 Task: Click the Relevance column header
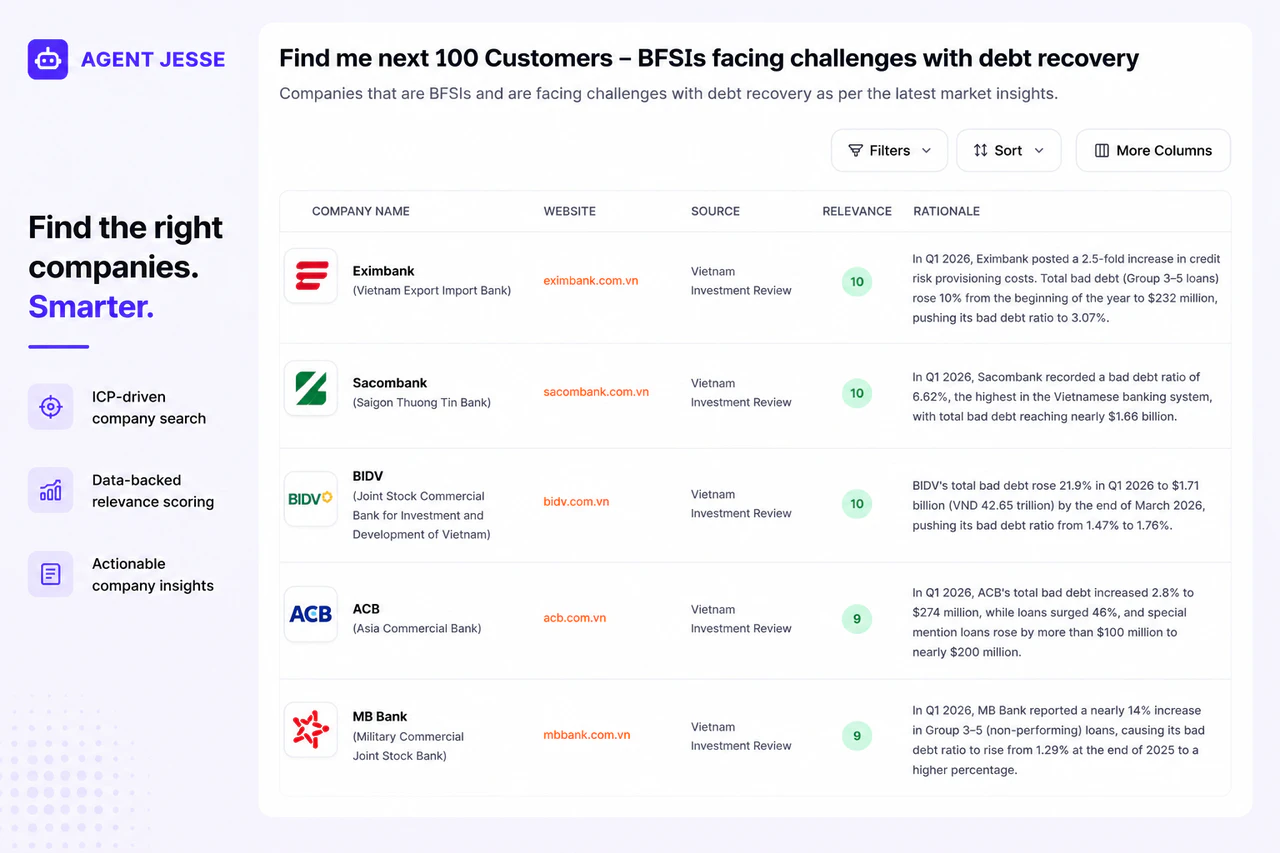[x=857, y=211]
